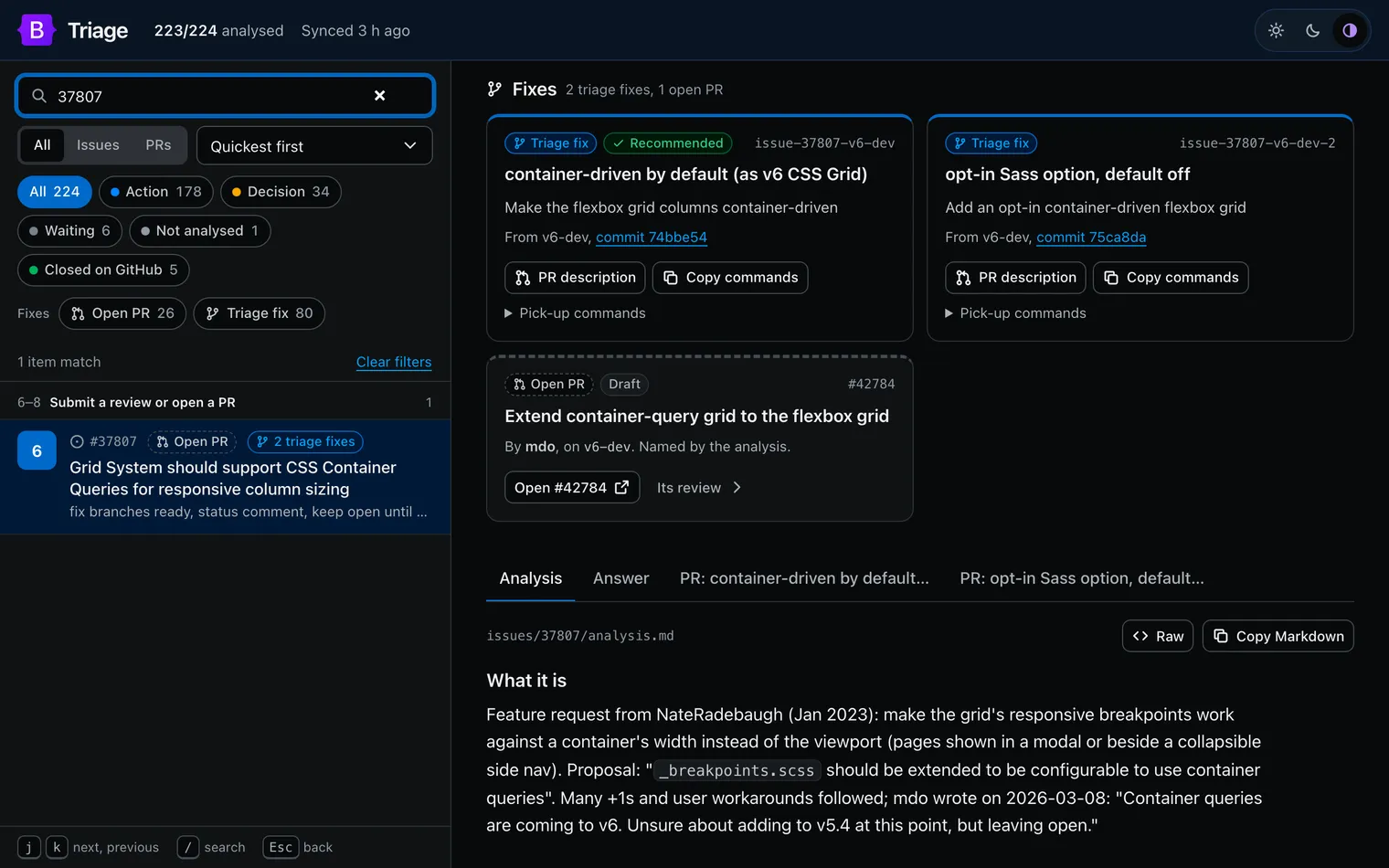Filter list to PRs only
1389x868 pixels.
(x=158, y=145)
